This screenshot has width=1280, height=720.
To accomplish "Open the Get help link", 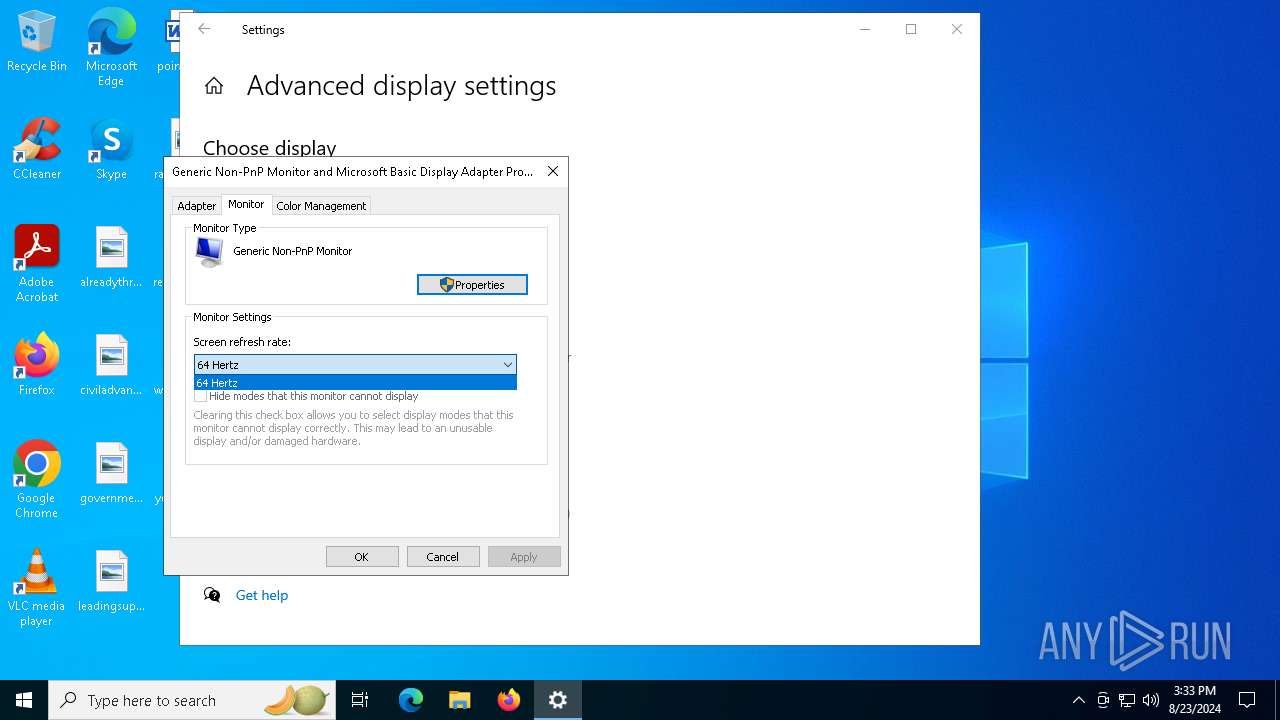I will tap(262, 595).
